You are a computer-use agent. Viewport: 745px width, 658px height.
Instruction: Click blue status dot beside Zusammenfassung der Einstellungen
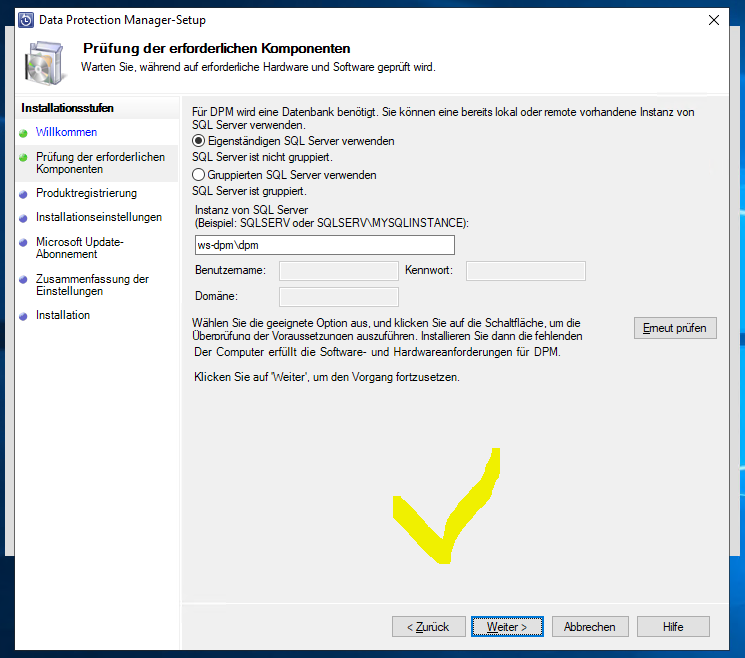(x=23, y=280)
